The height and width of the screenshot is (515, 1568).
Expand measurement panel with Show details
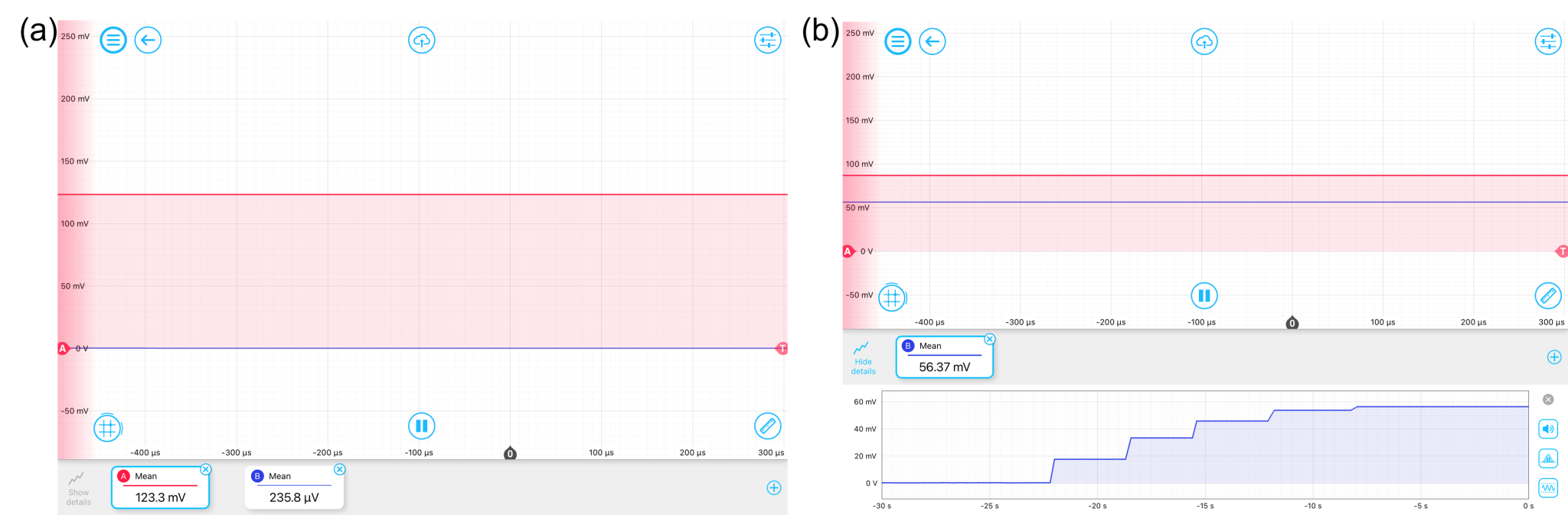tap(78, 487)
